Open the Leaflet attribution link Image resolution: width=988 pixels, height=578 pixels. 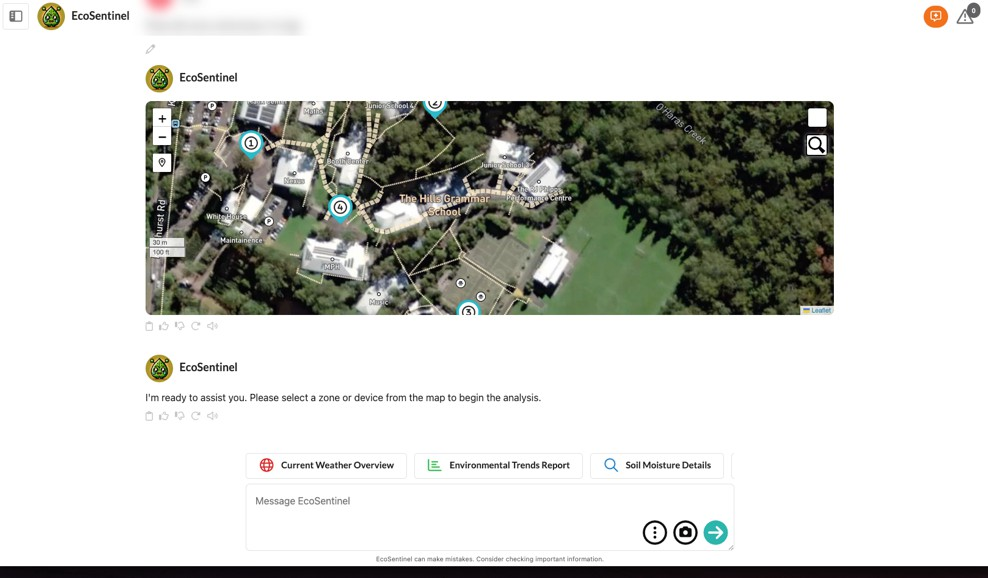[x=817, y=310]
